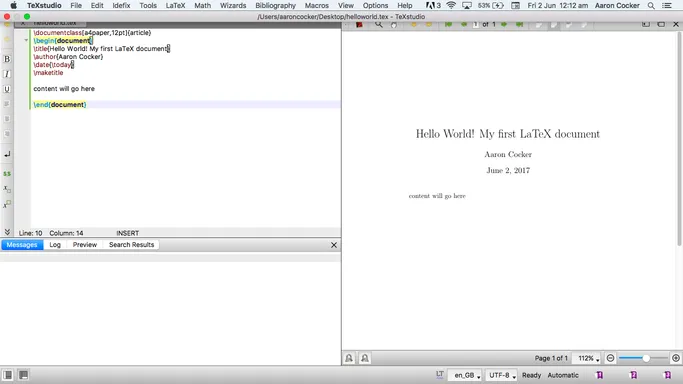The image size is (683, 384).
Task: Click bookmark 3 icon in status bar
Action: coord(667,375)
